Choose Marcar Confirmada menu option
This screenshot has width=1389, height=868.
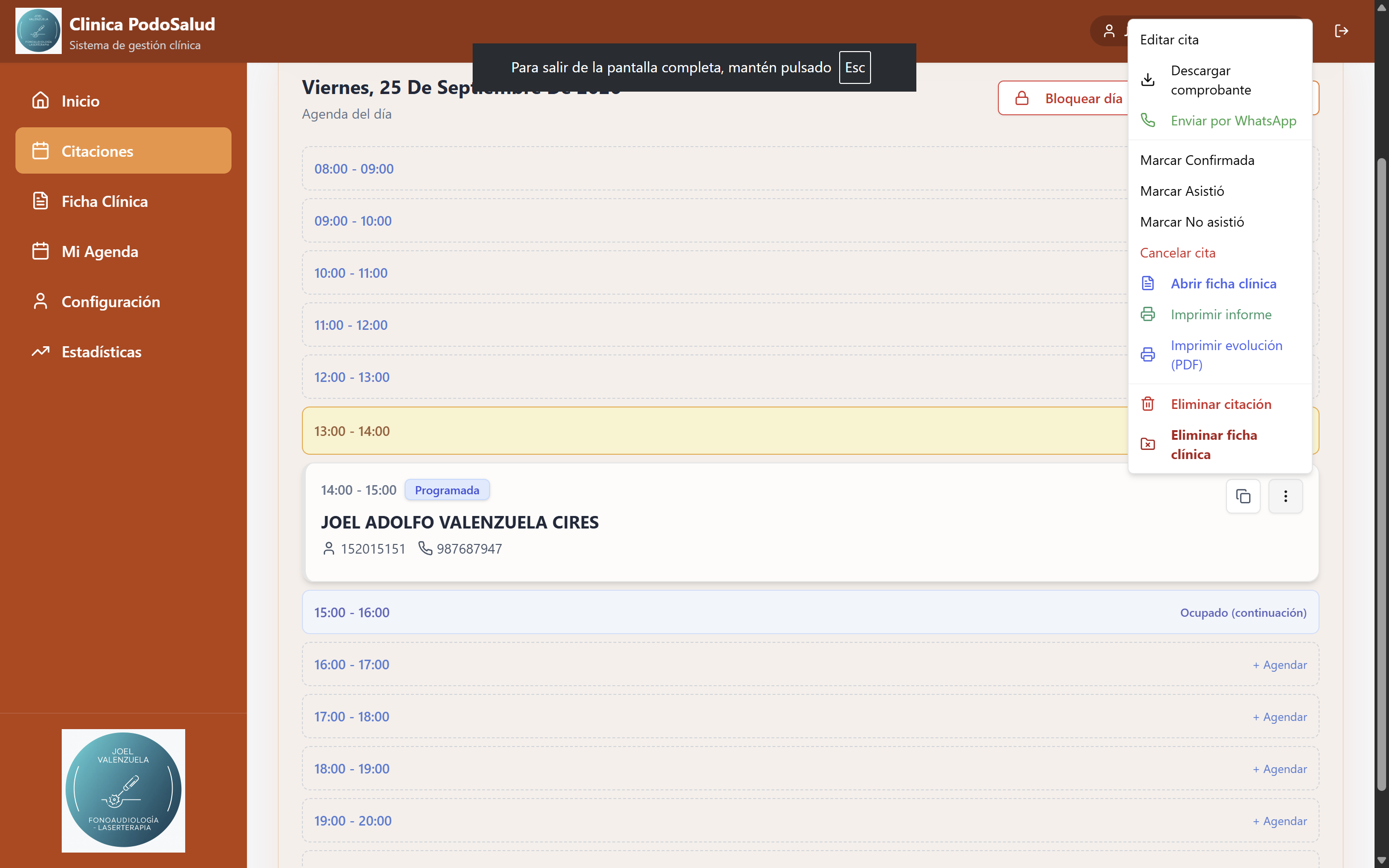click(x=1220, y=160)
